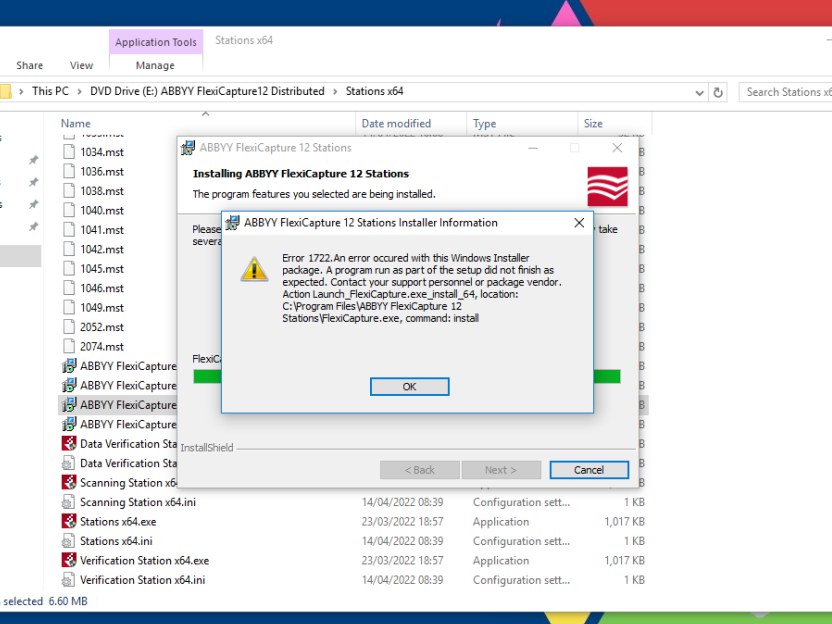Viewport: 832px width, 624px height.
Task: Select Scanning Station x64.ini file
Action: [138, 502]
